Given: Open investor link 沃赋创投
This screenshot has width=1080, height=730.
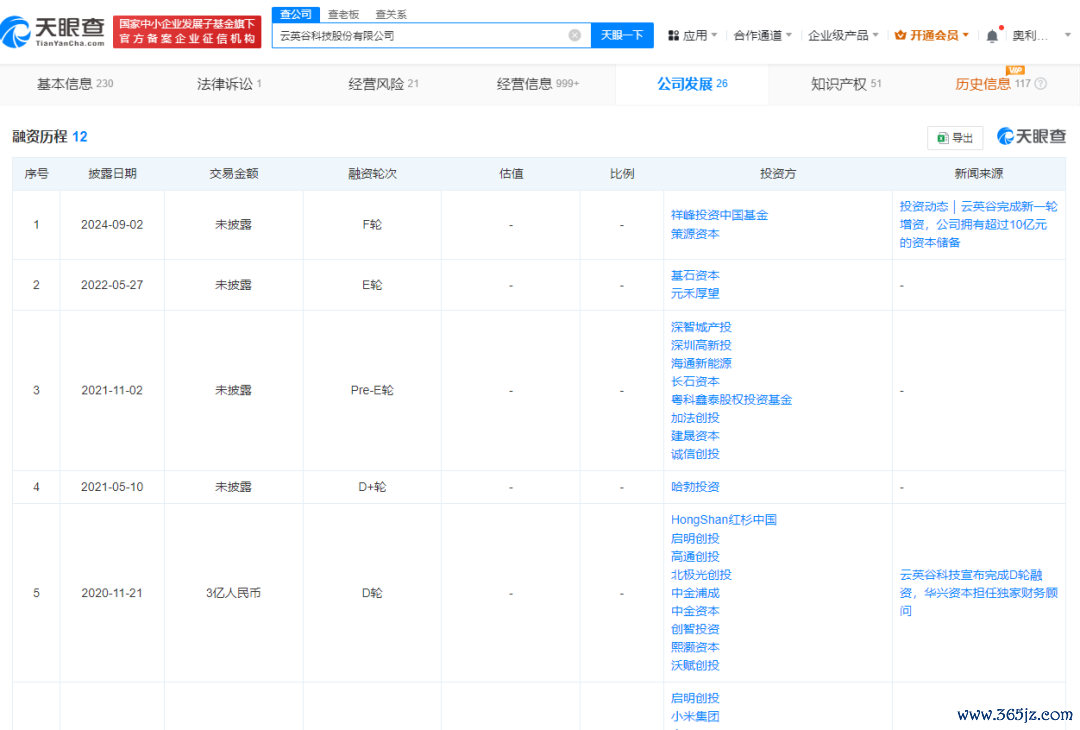Looking at the screenshot, I should coord(695,665).
